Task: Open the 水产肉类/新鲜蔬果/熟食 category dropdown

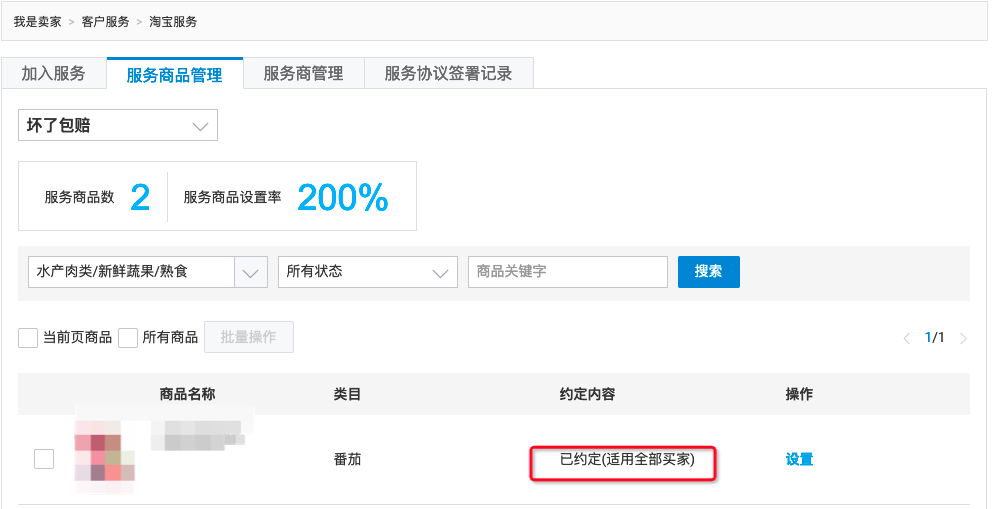Action: (148, 272)
